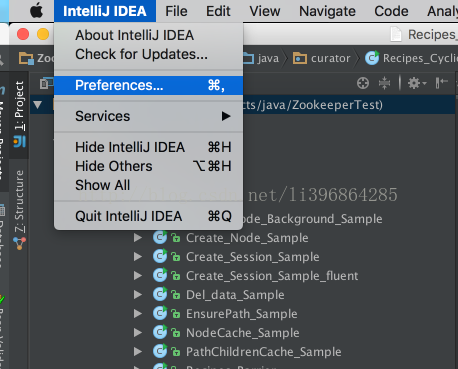Open the Edit menu
The width and height of the screenshot is (458, 369).
point(218,11)
